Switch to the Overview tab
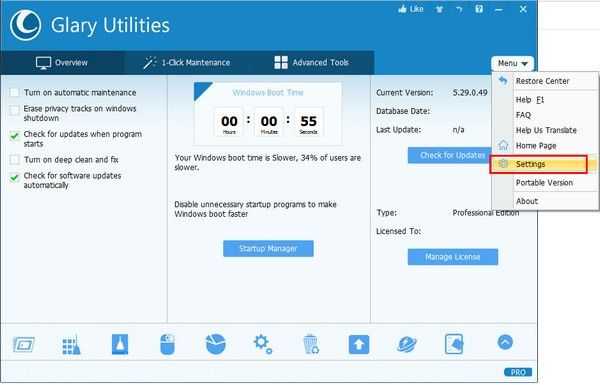 click(x=62, y=63)
